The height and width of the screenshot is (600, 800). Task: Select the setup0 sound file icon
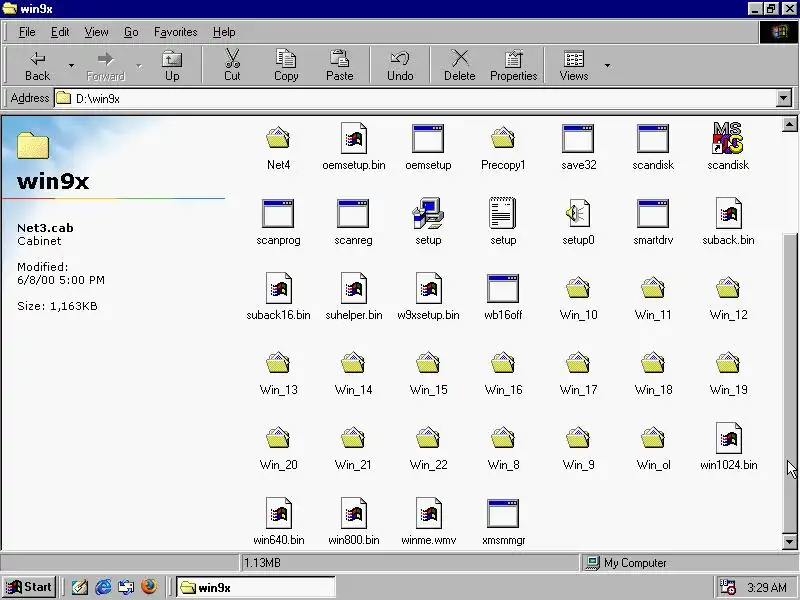click(x=578, y=213)
